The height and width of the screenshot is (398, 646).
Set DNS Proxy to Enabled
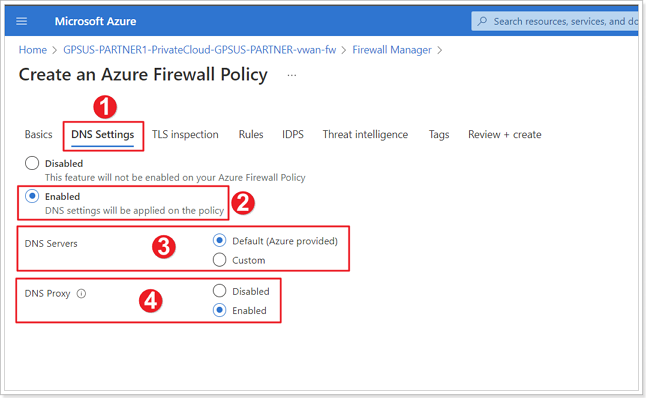pyautogui.click(x=220, y=310)
